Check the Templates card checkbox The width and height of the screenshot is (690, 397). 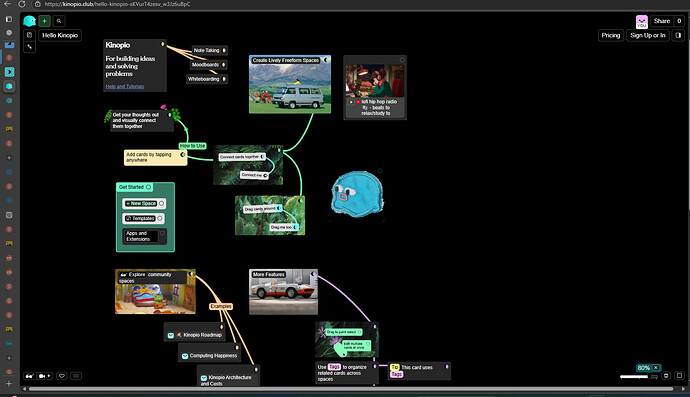[160, 218]
